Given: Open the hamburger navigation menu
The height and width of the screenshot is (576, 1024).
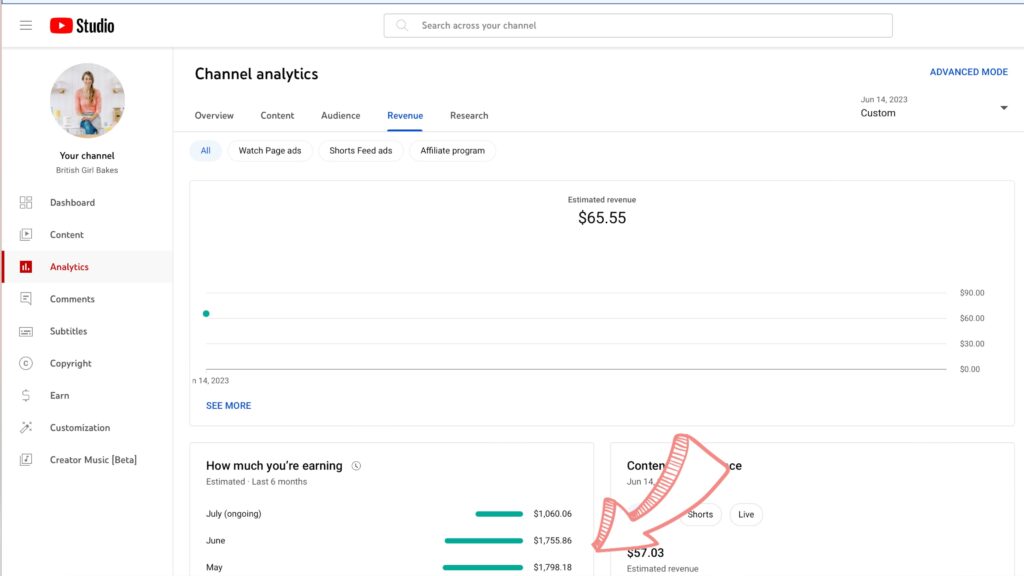Looking at the screenshot, I should pyautogui.click(x=25, y=25).
